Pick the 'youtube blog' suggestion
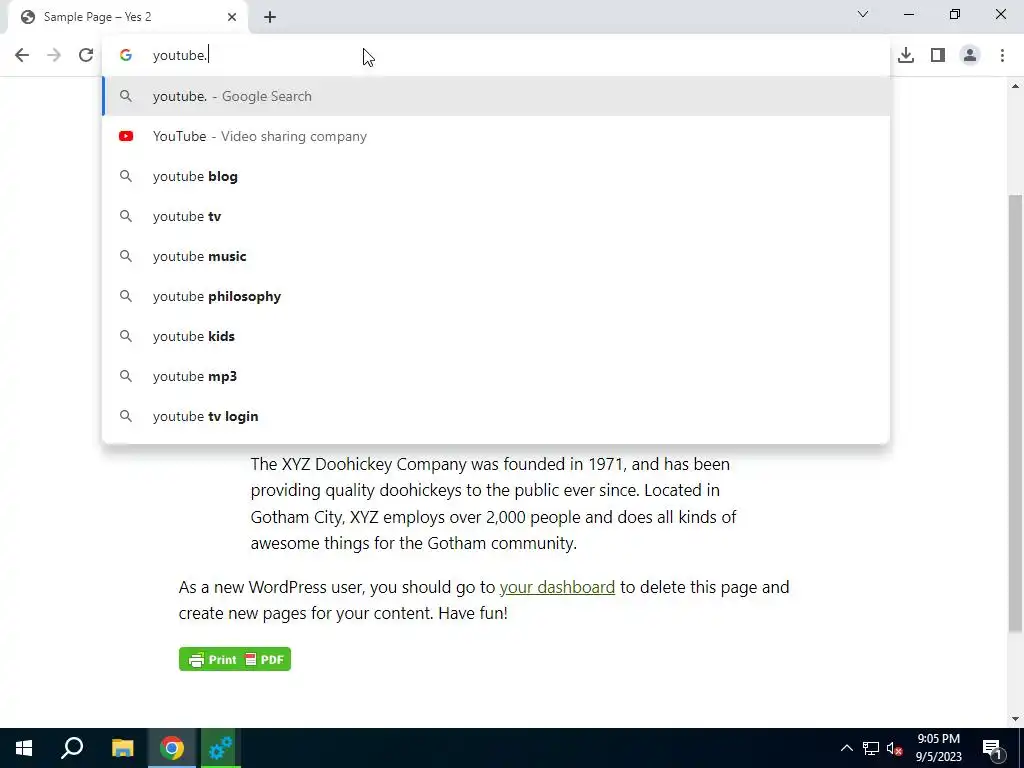The height and width of the screenshot is (768, 1024). pos(496,176)
